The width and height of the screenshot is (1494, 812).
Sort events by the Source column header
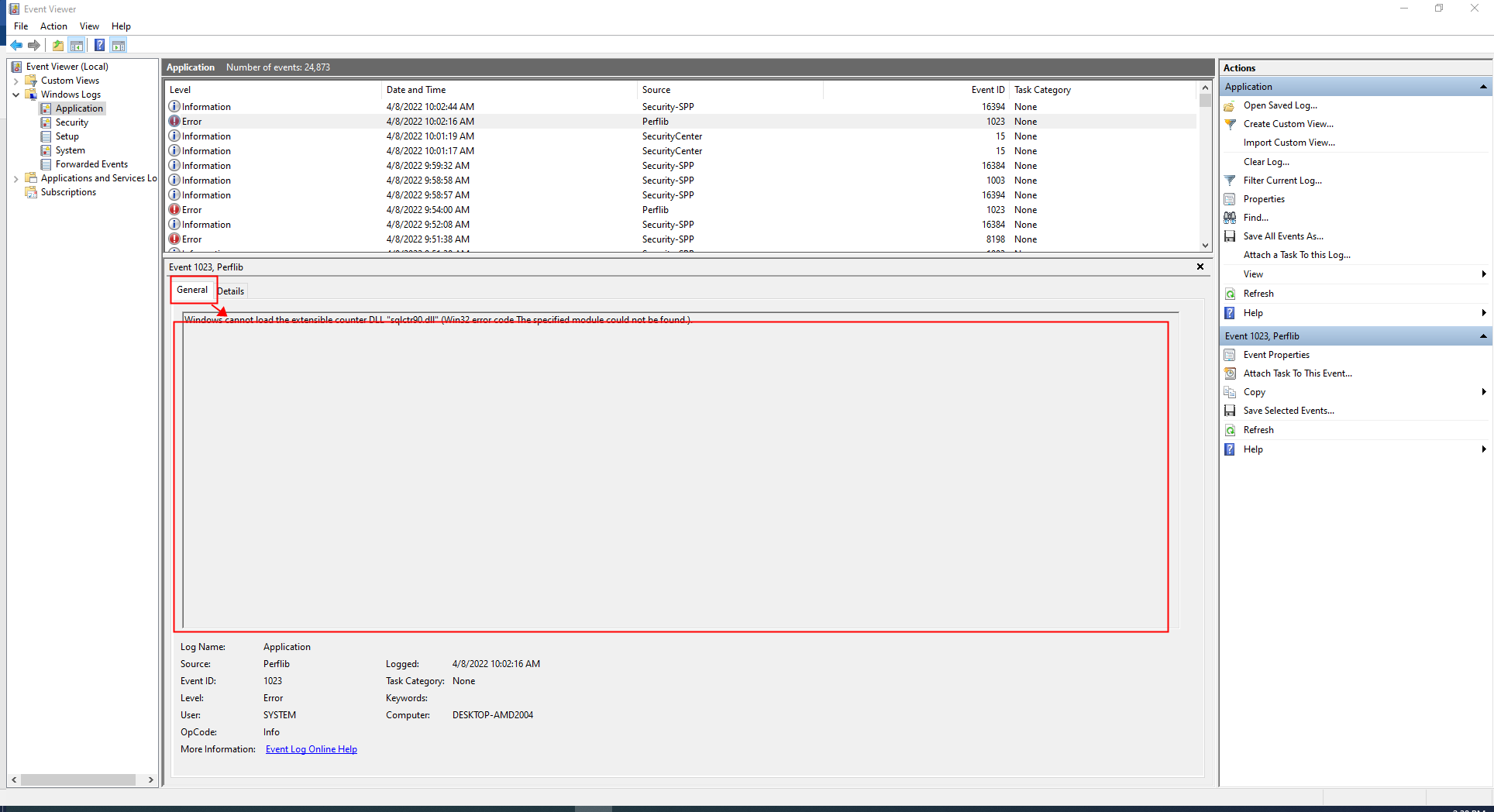point(730,90)
